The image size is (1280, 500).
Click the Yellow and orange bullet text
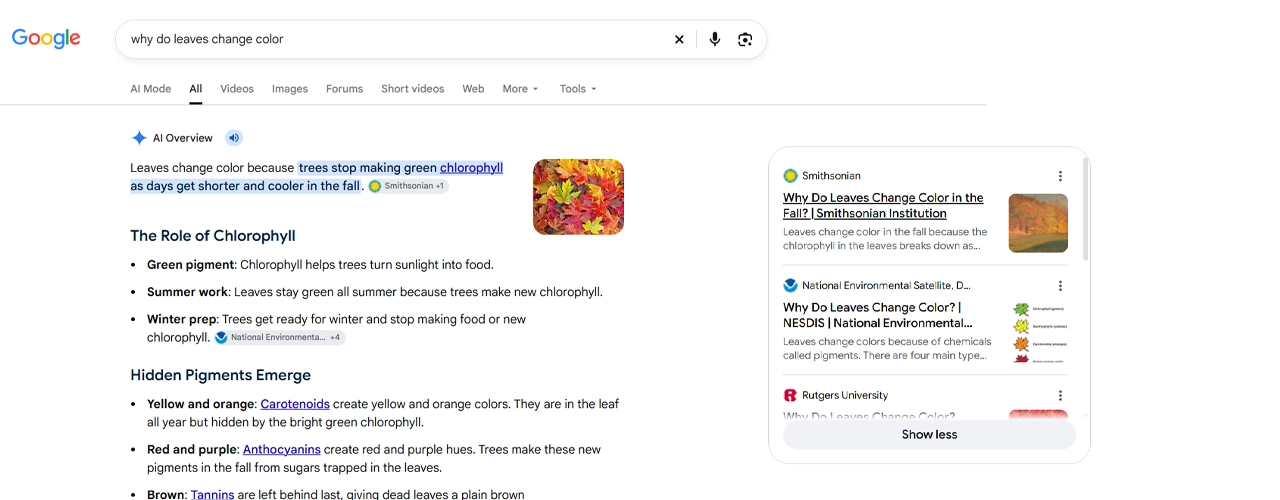(x=383, y=413)
